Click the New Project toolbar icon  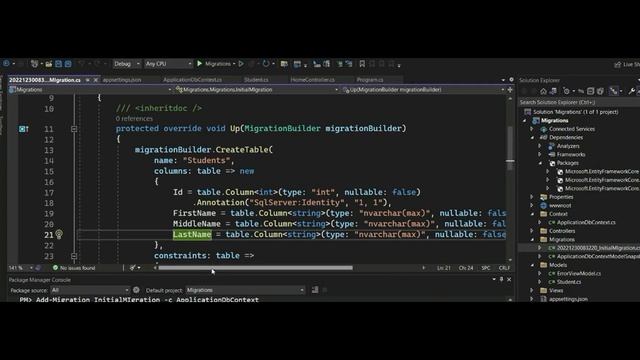pos(34,64)
